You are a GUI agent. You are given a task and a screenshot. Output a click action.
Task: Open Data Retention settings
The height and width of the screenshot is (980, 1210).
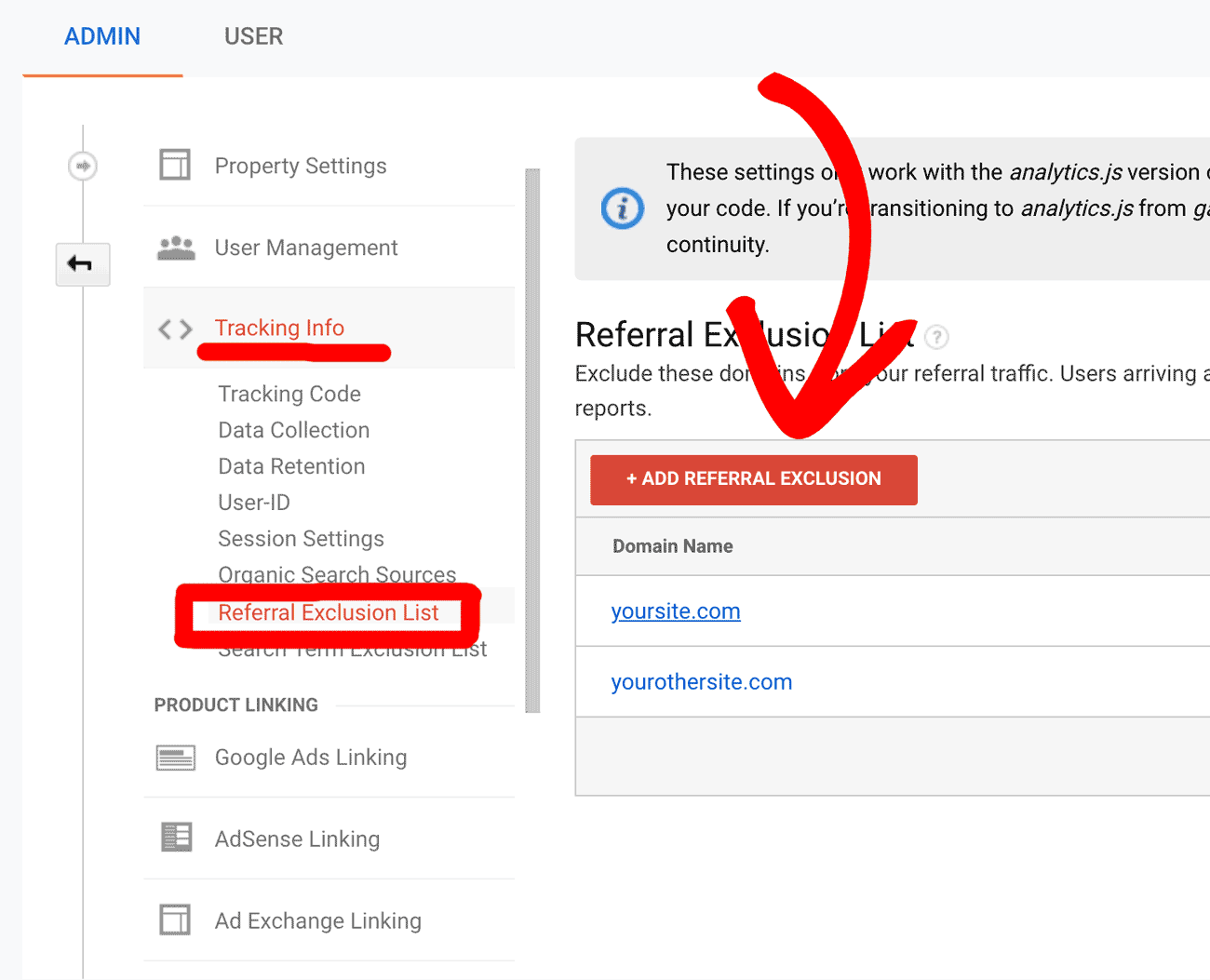click(x=291, y=466)
